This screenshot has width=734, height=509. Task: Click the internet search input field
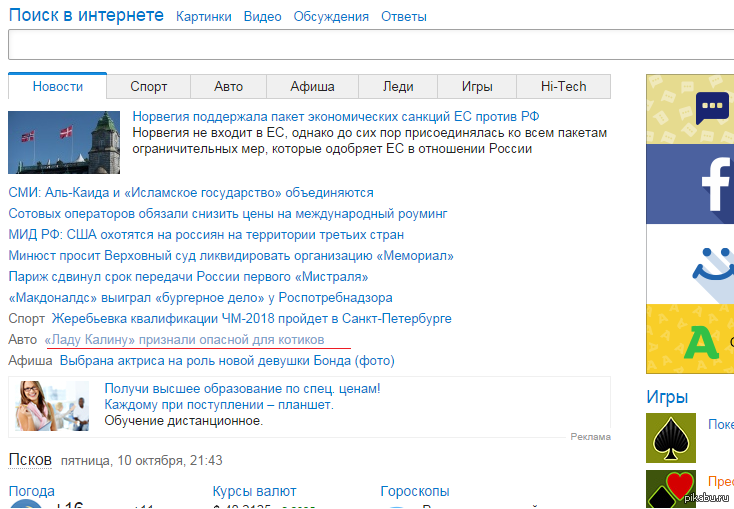(370, 46)
